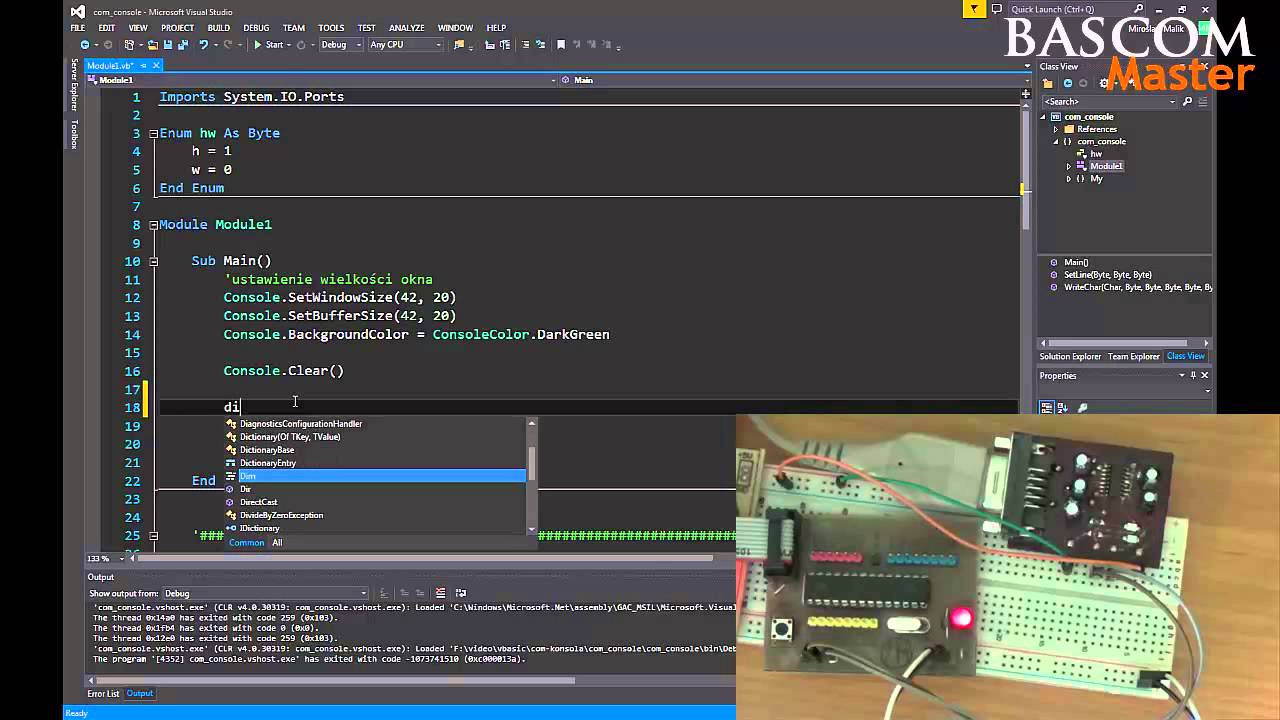
Task: Switch IntelliSense to the Common tab
Action: (x=246, y=543)
